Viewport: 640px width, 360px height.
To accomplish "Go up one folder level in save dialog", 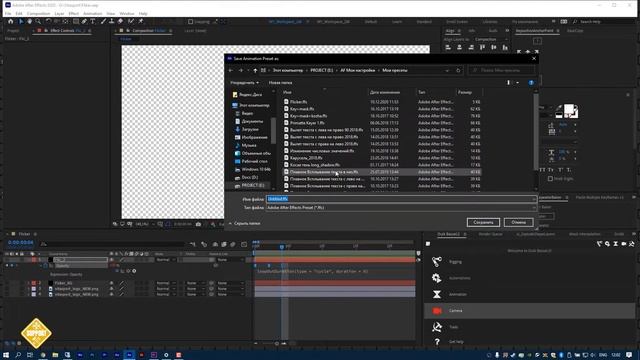I will [255, 71].
